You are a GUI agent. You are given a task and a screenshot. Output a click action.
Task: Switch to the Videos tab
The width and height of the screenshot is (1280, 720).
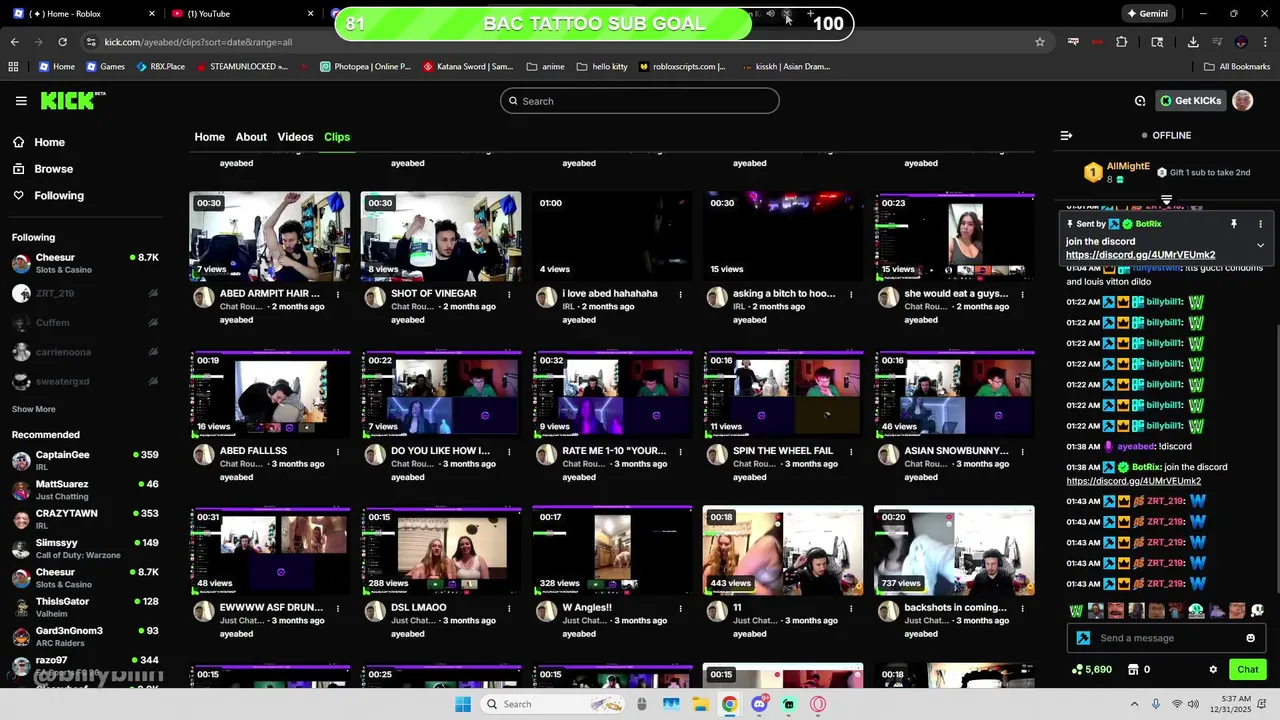[x=295, y=137]
